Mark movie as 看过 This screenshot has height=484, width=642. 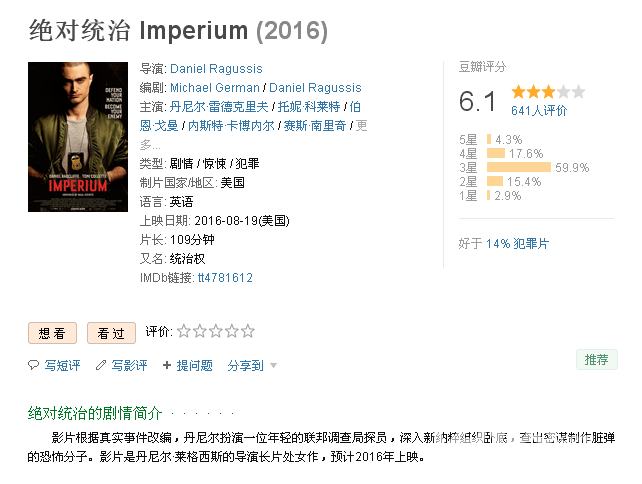(x=111, y=333)
